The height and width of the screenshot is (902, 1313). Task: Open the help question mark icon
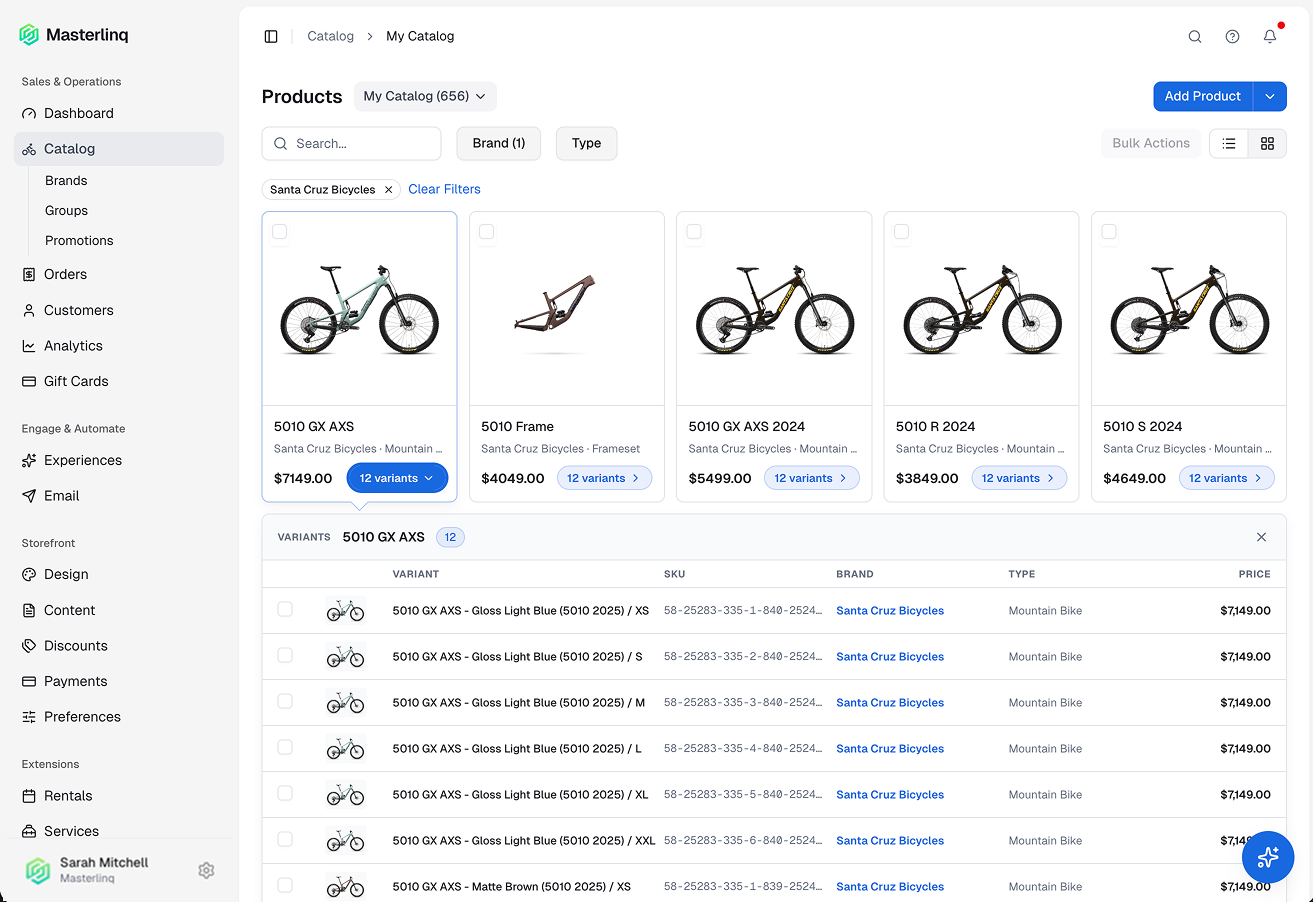(1232, 36)
